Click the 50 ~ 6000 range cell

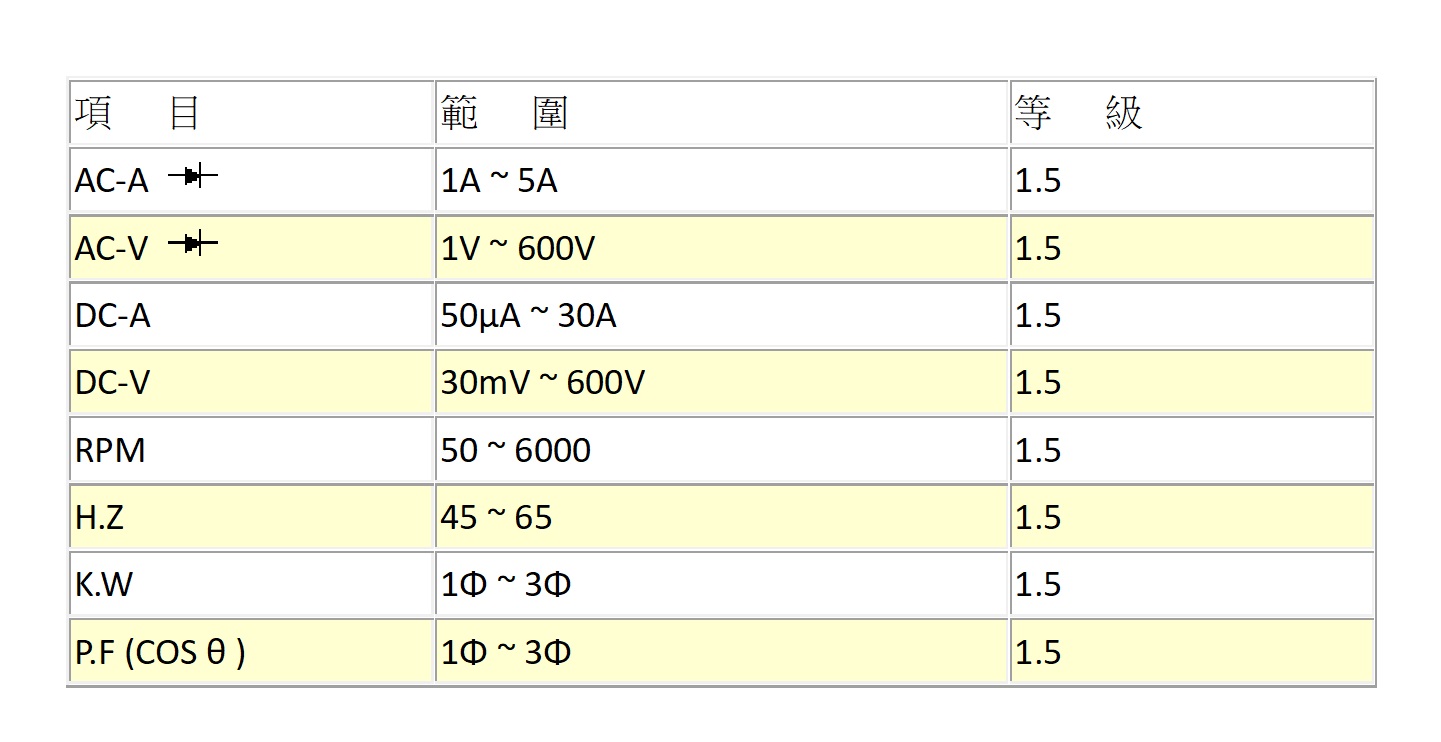[722, 450]
